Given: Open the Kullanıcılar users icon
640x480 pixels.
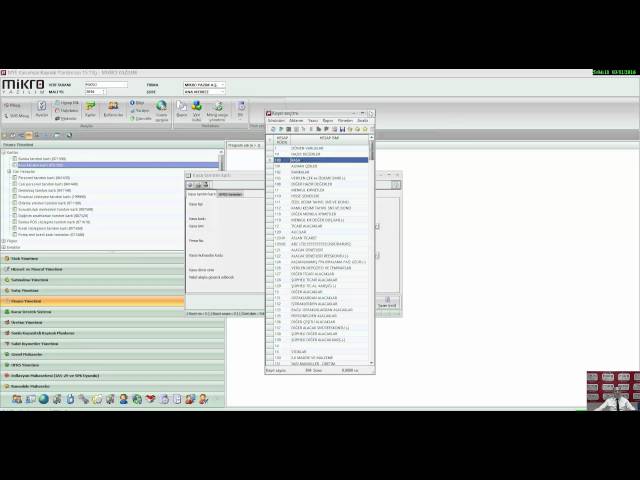Looking at the screenshot, I should (x=113, y=109).
